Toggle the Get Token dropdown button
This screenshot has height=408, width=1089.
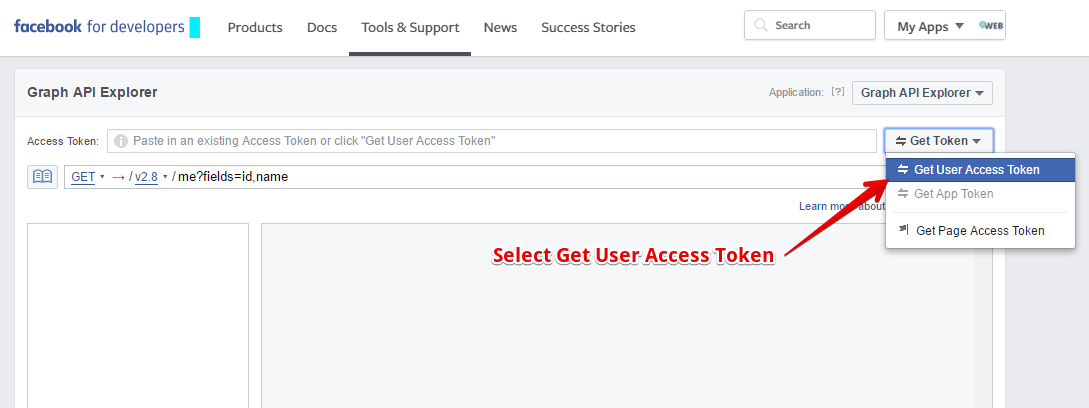[x=938, y=140]
